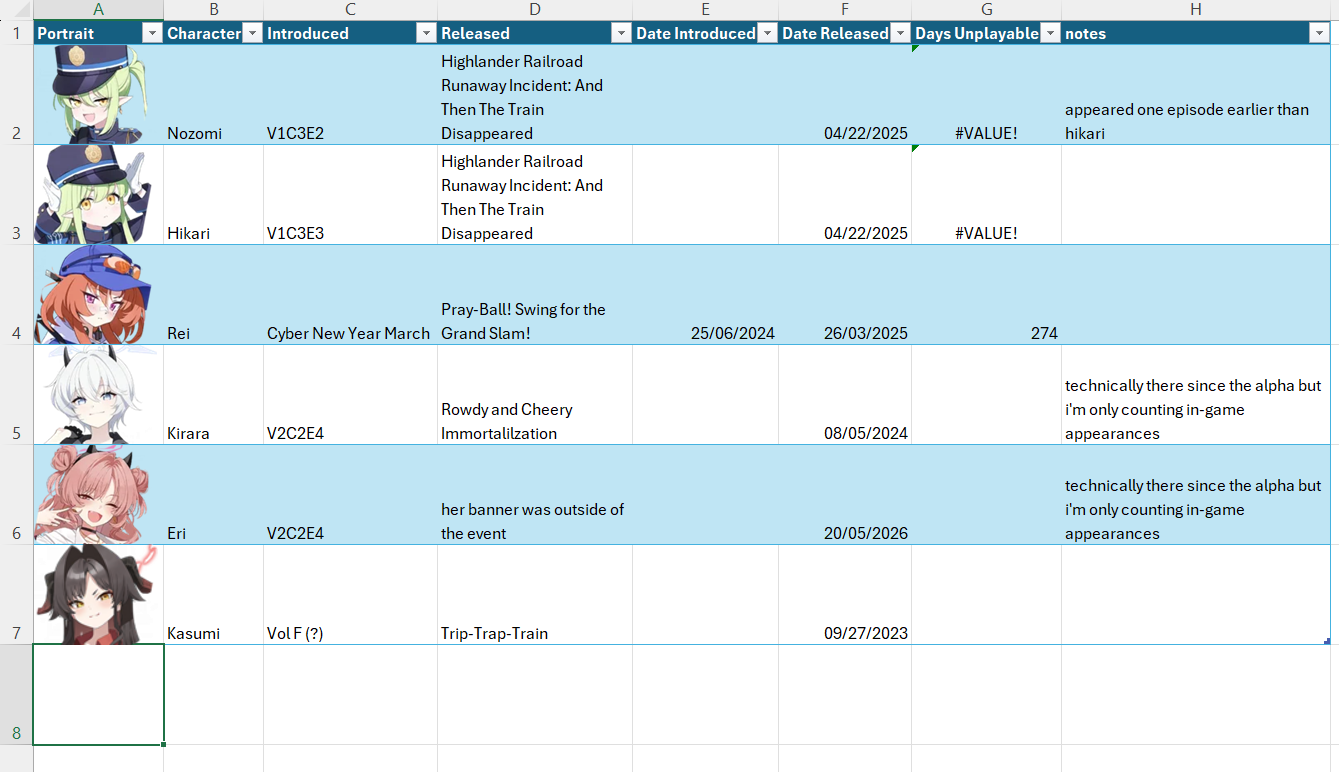Click Highlander Railroad cell in Hikari's row

[535, 195]
